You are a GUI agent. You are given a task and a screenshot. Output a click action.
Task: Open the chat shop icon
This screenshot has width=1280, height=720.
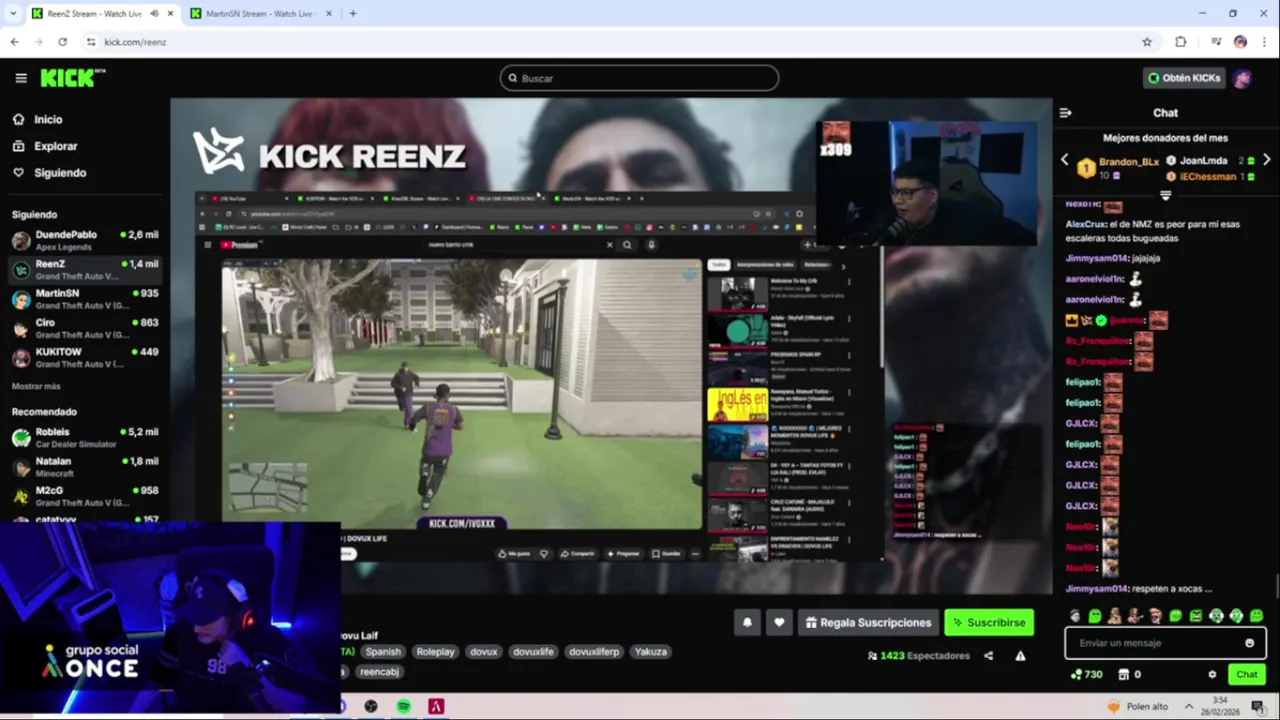[1122, 674]
